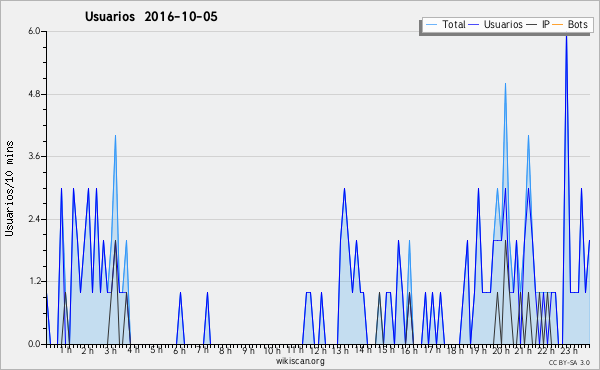The height and width of the screenshot is (370, 600).
Task: Click the '13 h' x-axis label
Action: (x=340, y=350)
